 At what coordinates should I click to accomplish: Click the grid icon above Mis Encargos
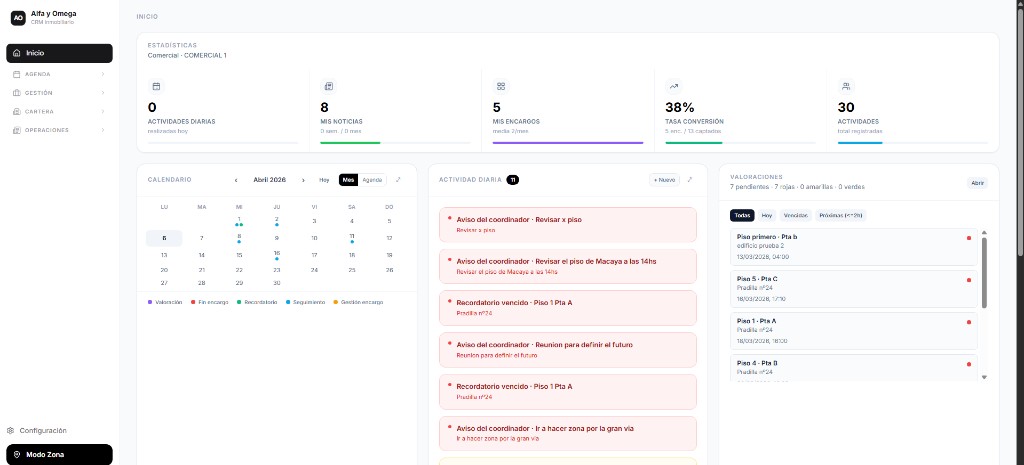click(501, 86)
